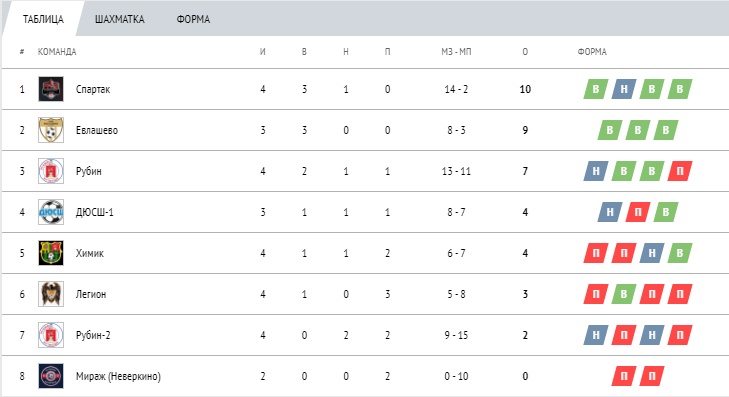Open the ДЮСШ-1 club logo
Image resolution: width=729 pixels, height=397 pixels.
pyautogui.click(x=51, y=212)
